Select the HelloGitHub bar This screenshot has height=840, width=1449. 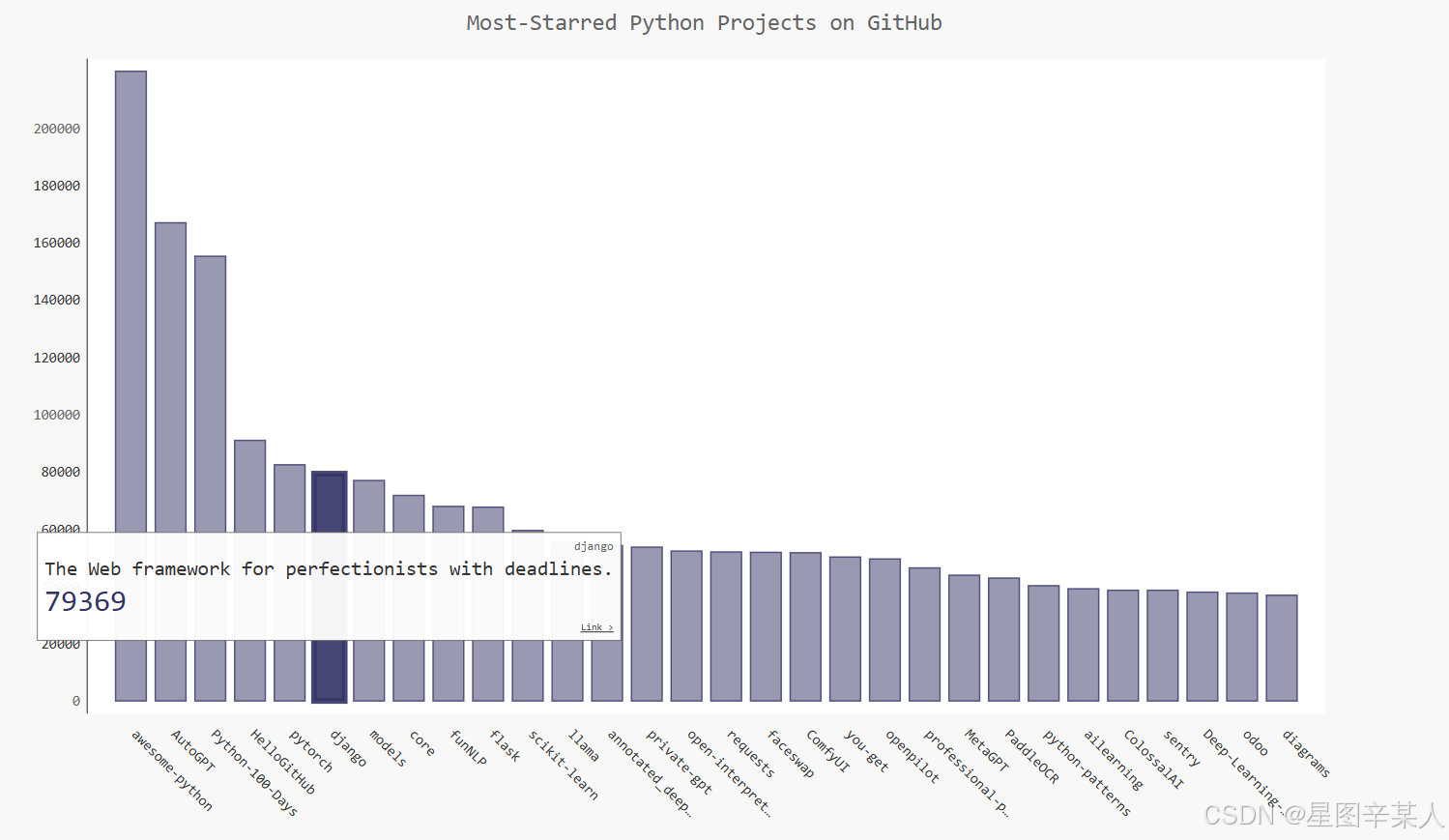249,486
